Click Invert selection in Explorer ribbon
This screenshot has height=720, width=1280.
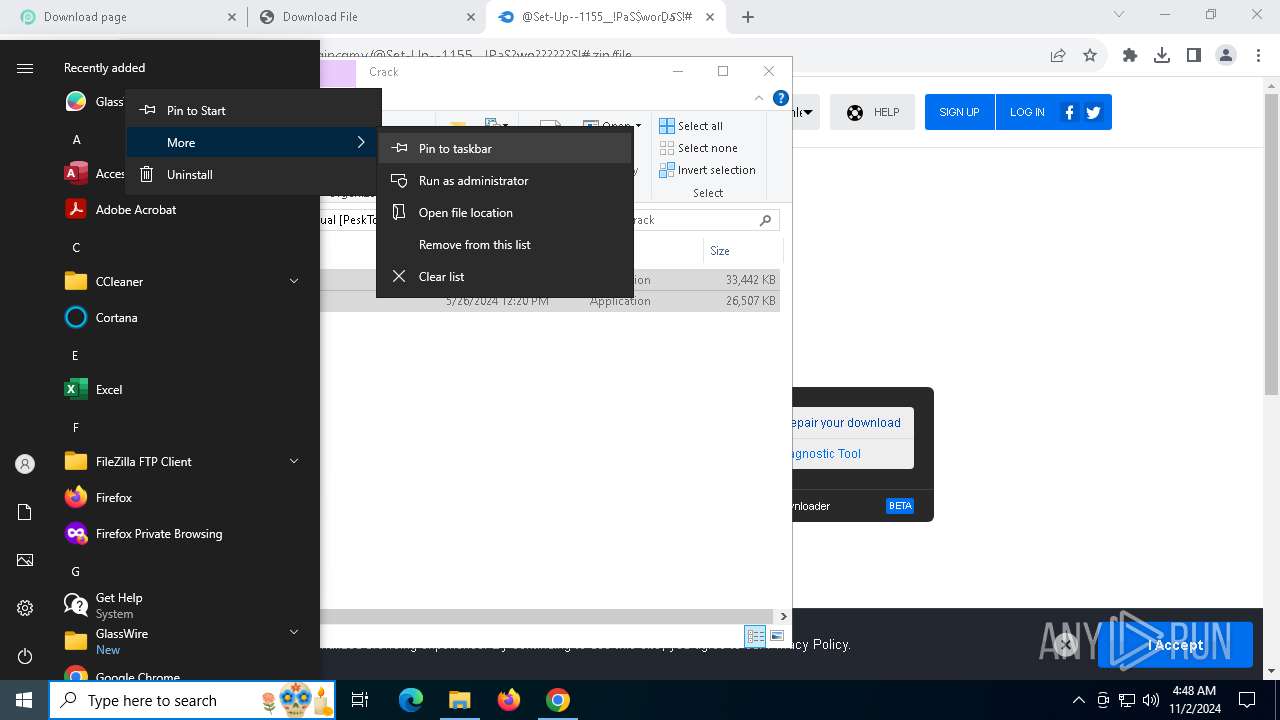point(707,170)
